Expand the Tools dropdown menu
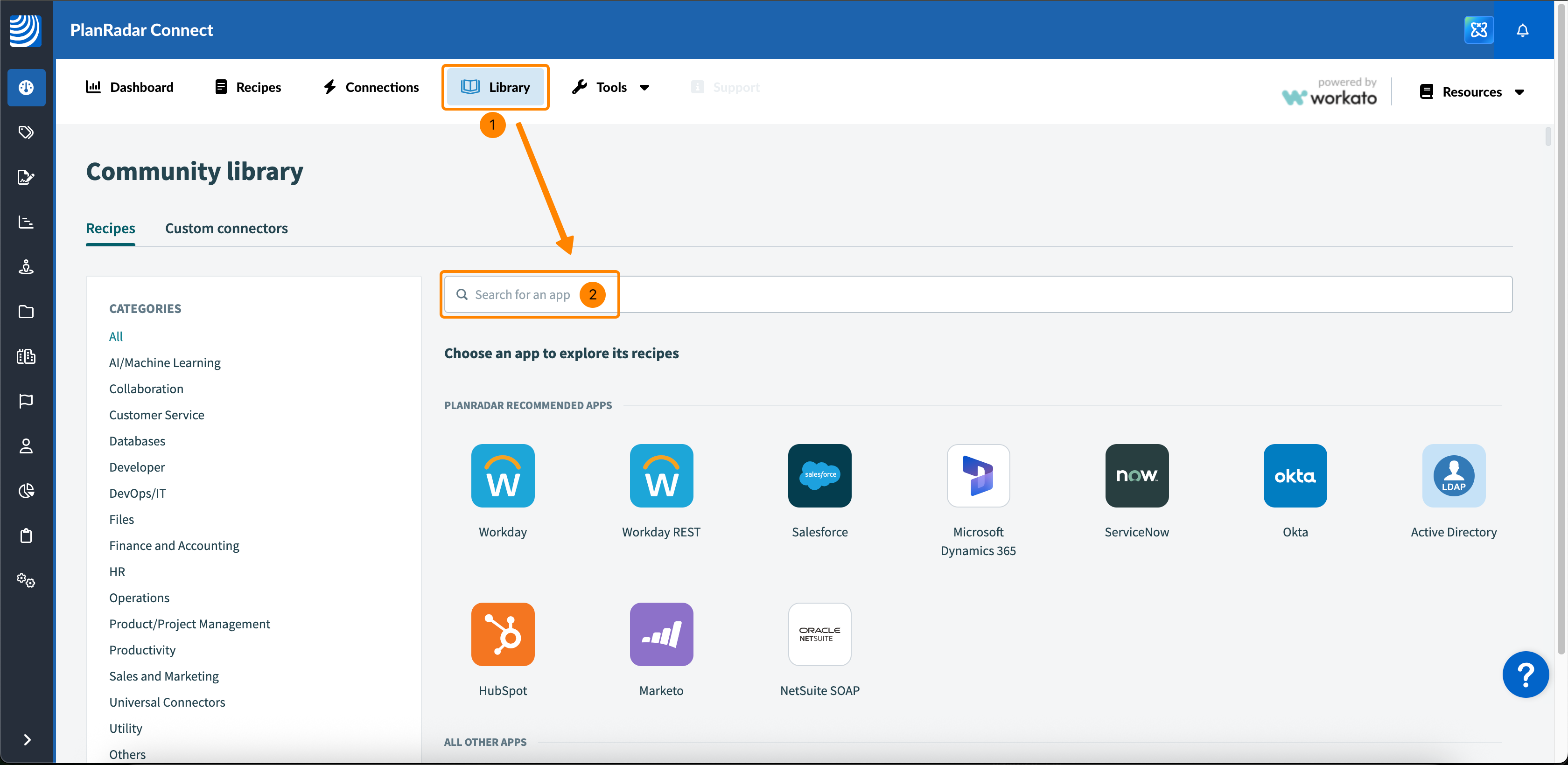1568x765 pixels. pyautogui.click(x=611, y=87)
